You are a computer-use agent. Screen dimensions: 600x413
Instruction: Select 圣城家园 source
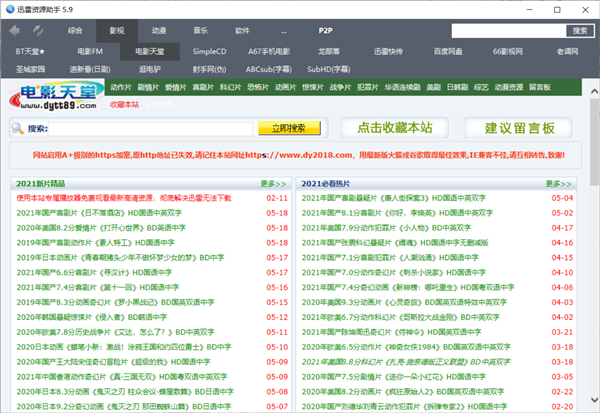tap(30, 69)
